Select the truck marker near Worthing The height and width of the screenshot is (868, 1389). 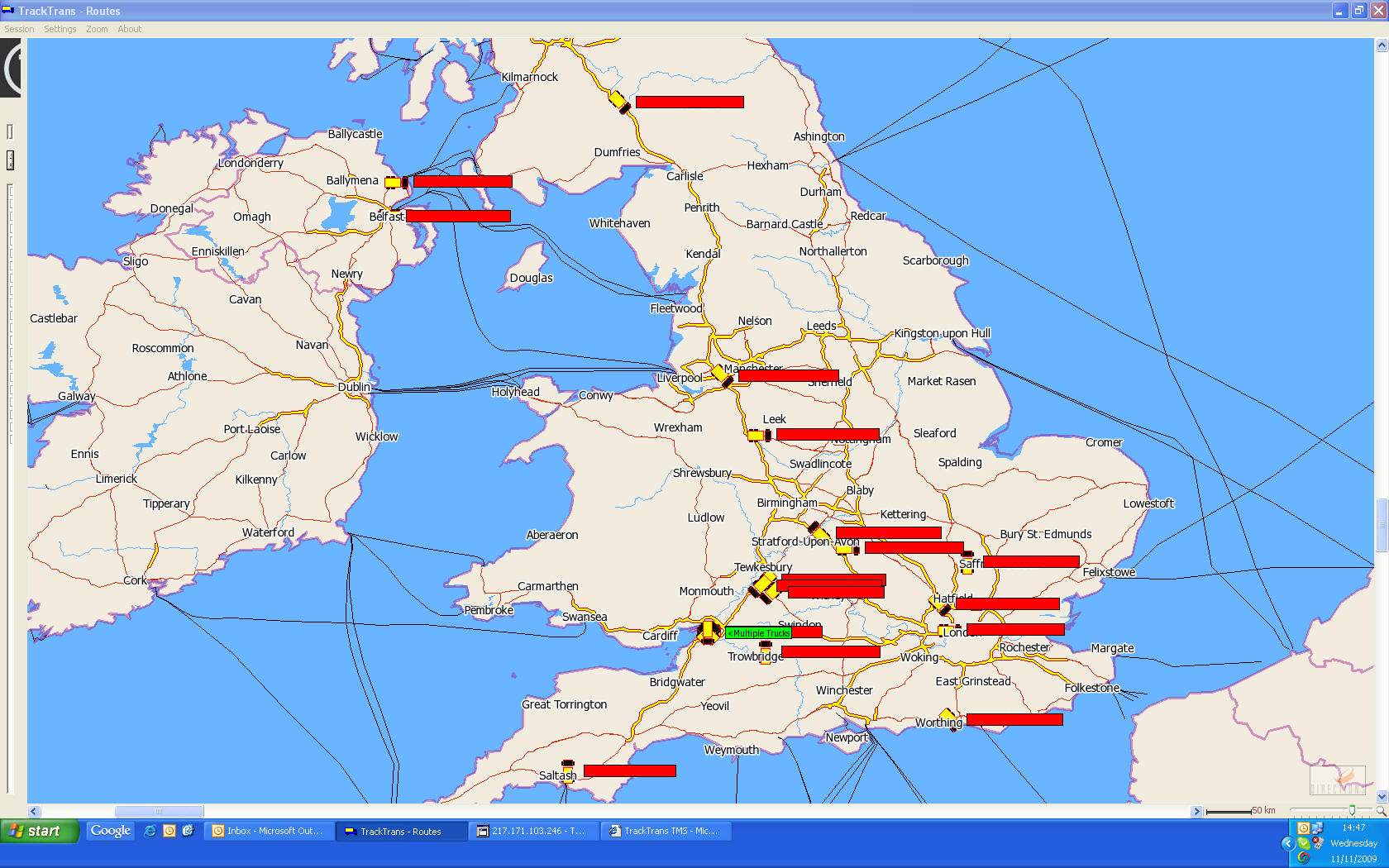(x=948, y=716)
